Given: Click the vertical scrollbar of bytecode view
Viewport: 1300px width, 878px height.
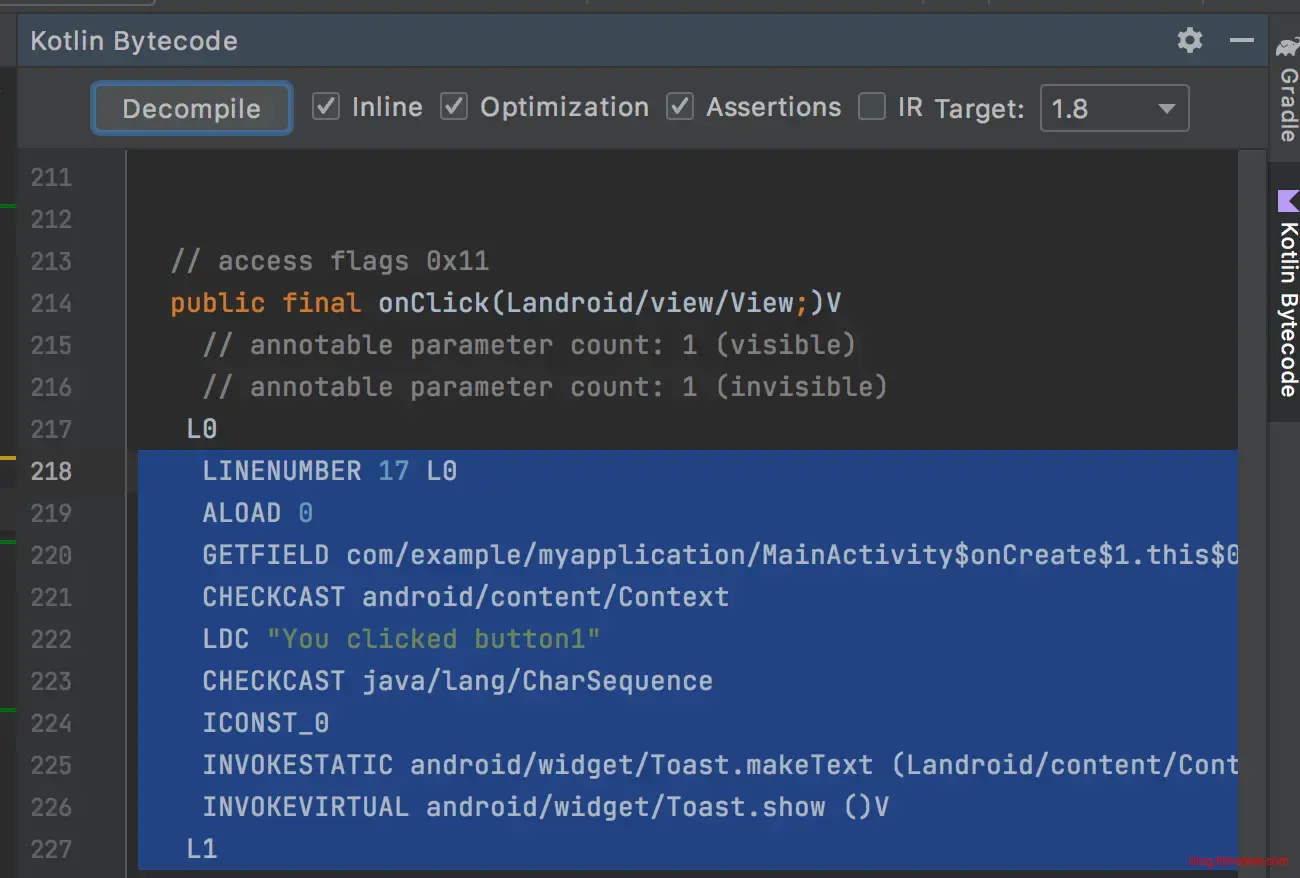Looking at the screenshot, I should (x=1251, y=500).
